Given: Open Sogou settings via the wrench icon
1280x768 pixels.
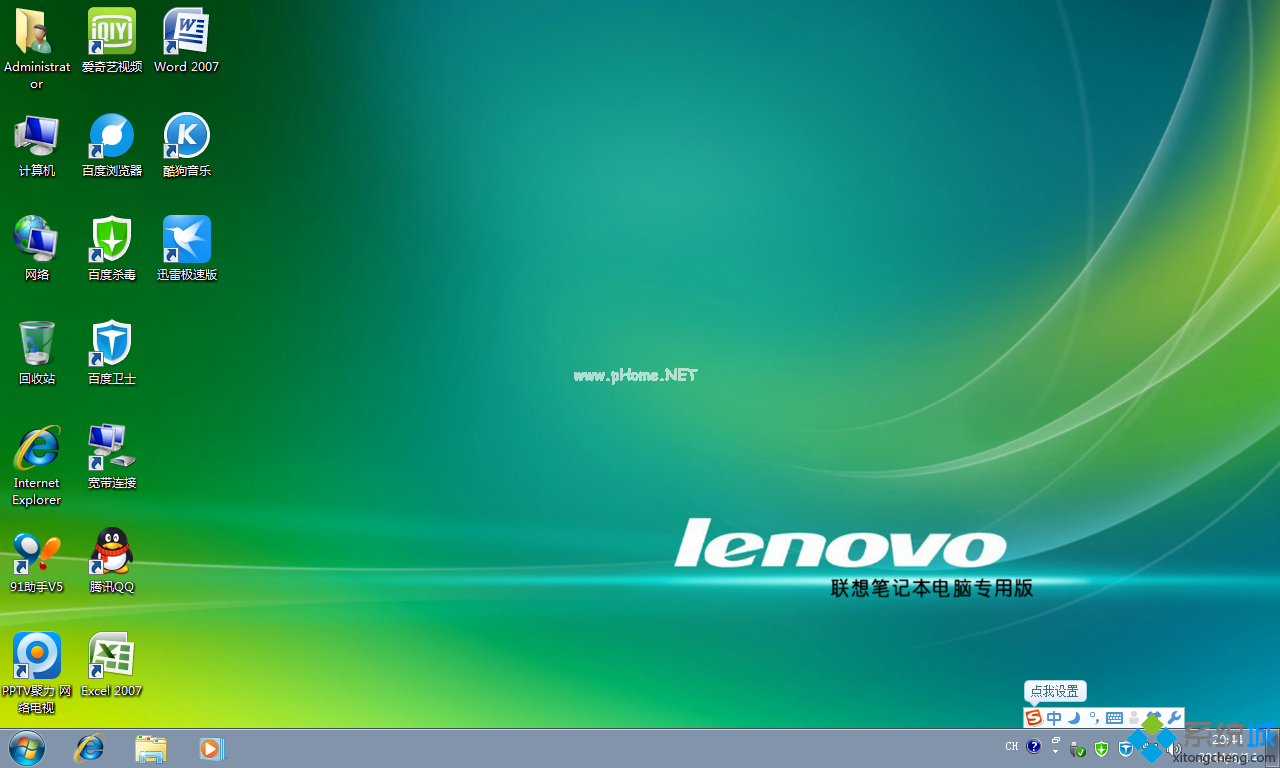Looking at the screenshot, I should [x=1173, y=718].
